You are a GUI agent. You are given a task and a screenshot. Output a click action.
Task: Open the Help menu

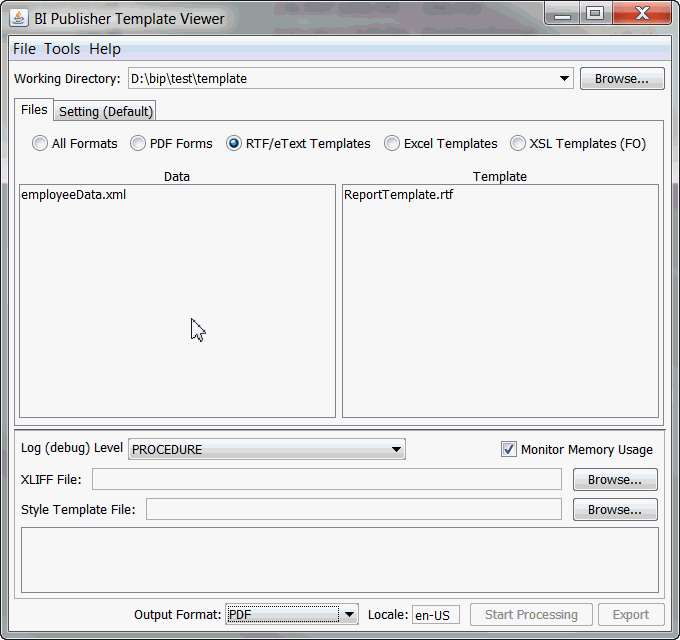point(105,49)
